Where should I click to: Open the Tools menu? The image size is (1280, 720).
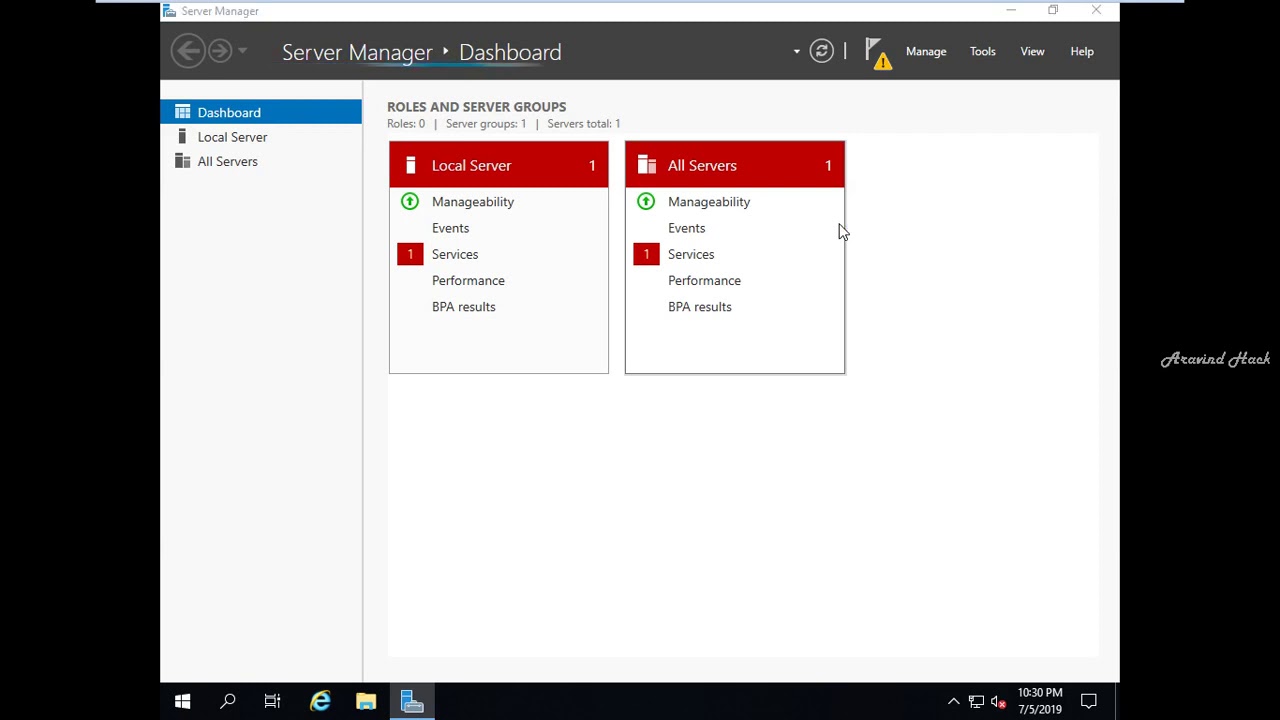click(983, 51)
